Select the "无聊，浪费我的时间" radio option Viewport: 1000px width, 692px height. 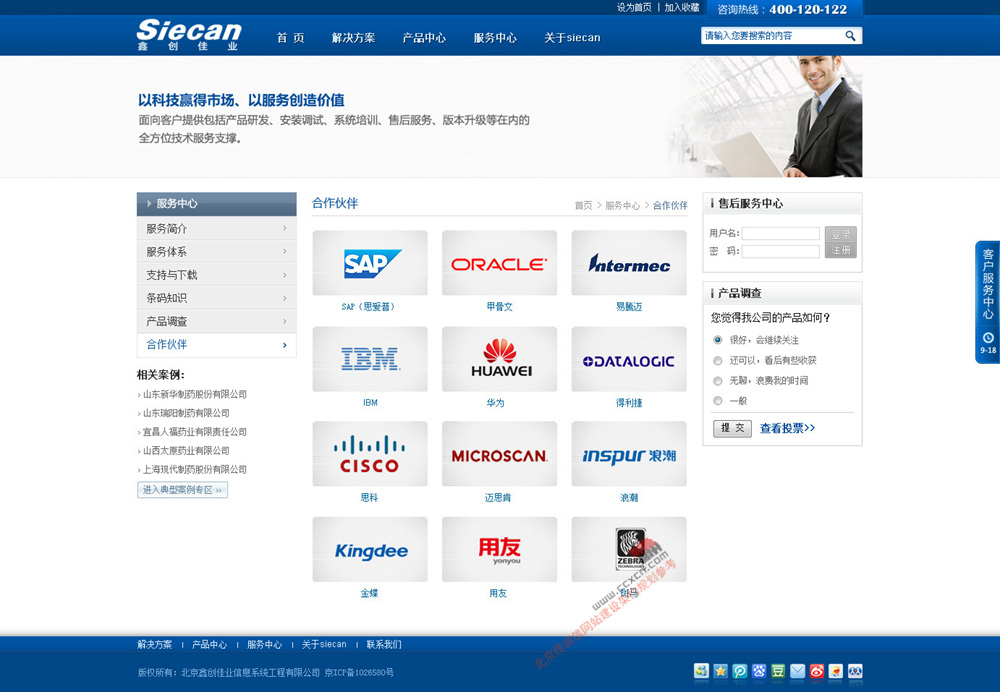tap(717, 381)
